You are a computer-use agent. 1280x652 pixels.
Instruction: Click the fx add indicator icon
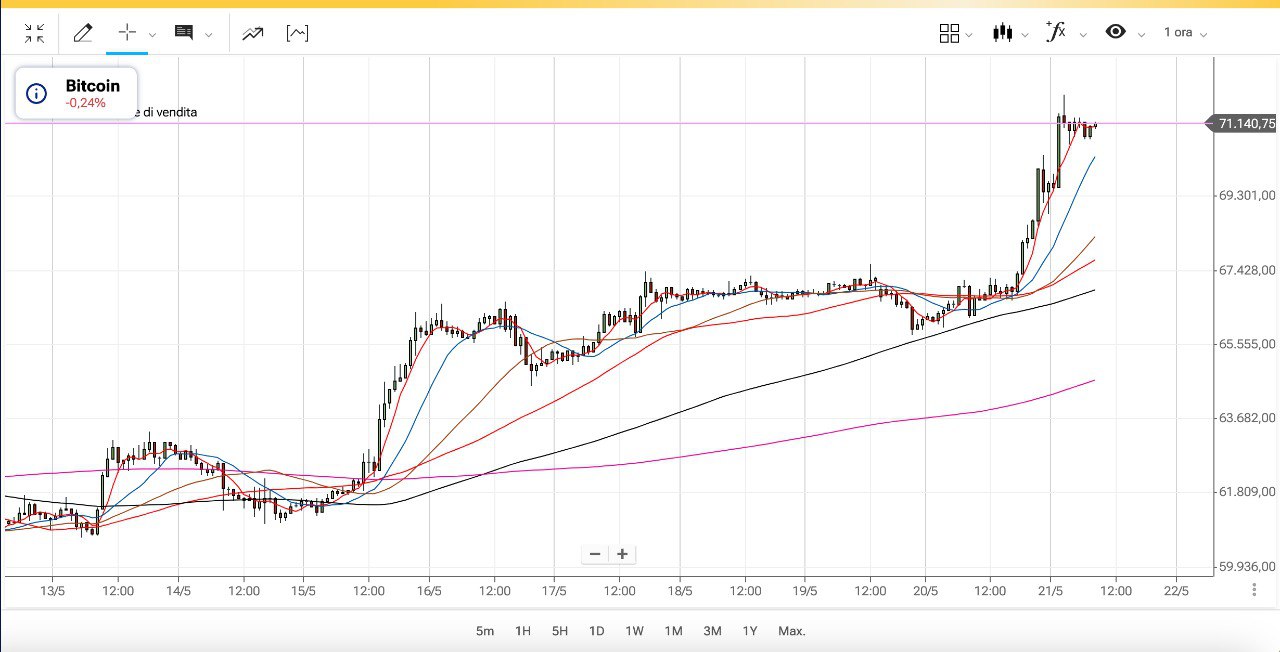[x=1056, y=32]
